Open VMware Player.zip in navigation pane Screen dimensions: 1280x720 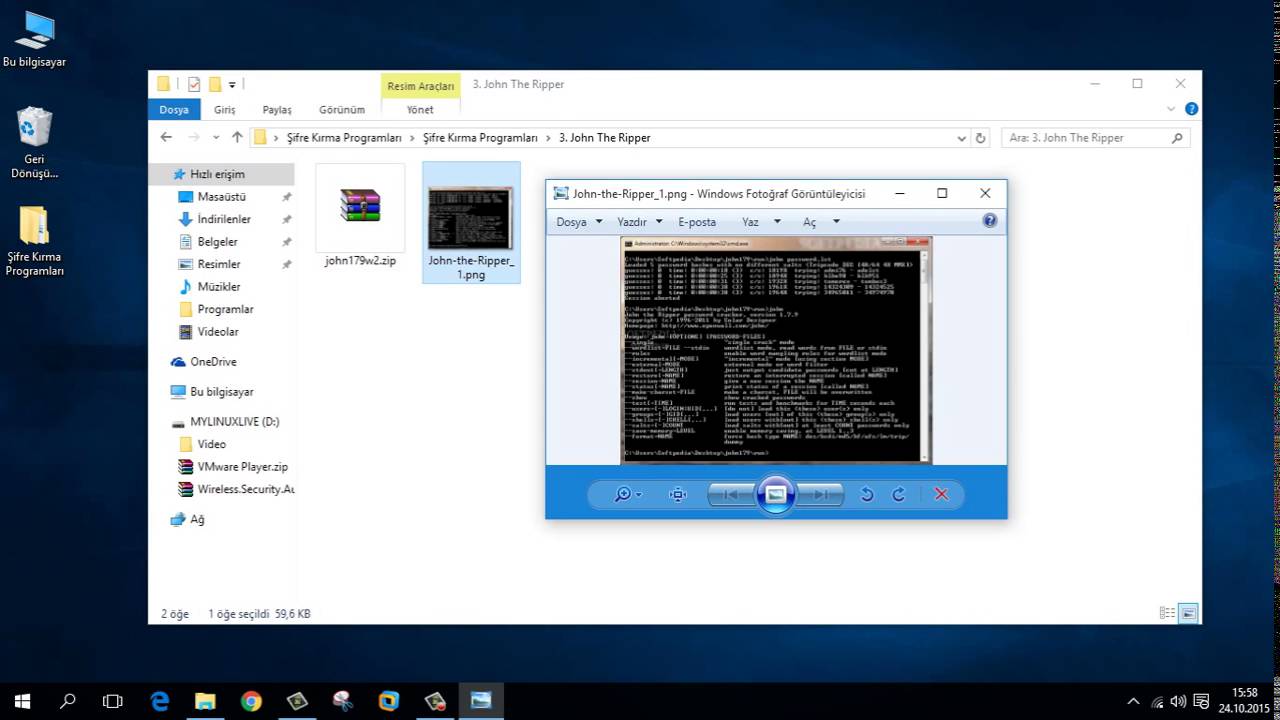pos(242,467)
